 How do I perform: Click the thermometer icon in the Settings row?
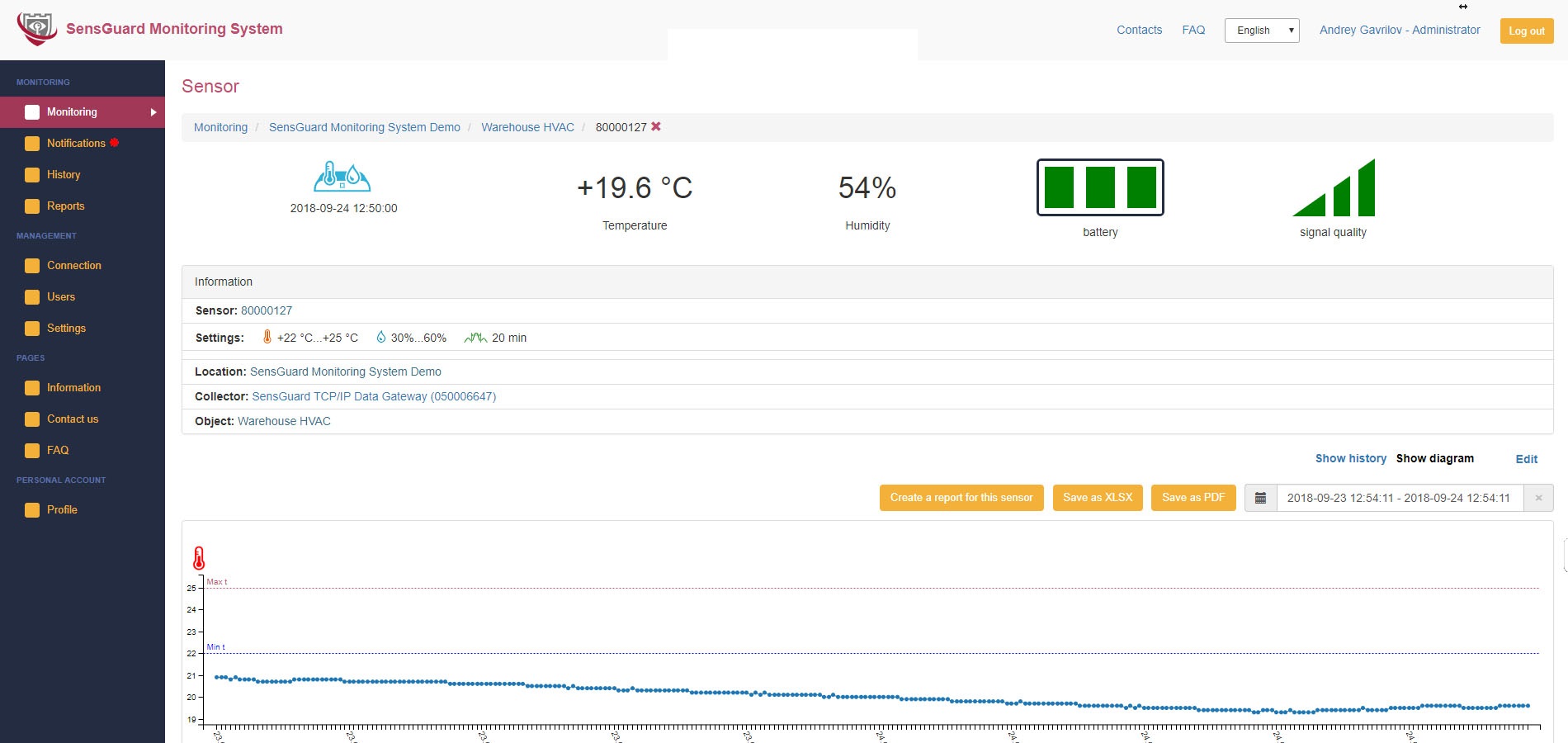(x=266, y=337)
